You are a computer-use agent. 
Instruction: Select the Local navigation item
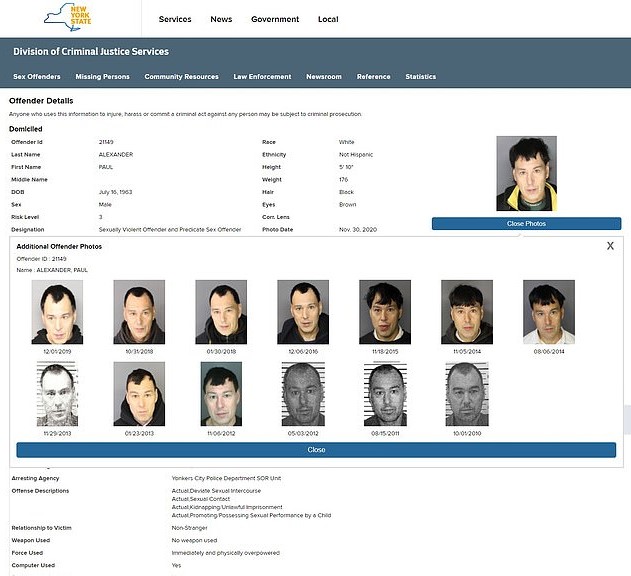[328, 19]
